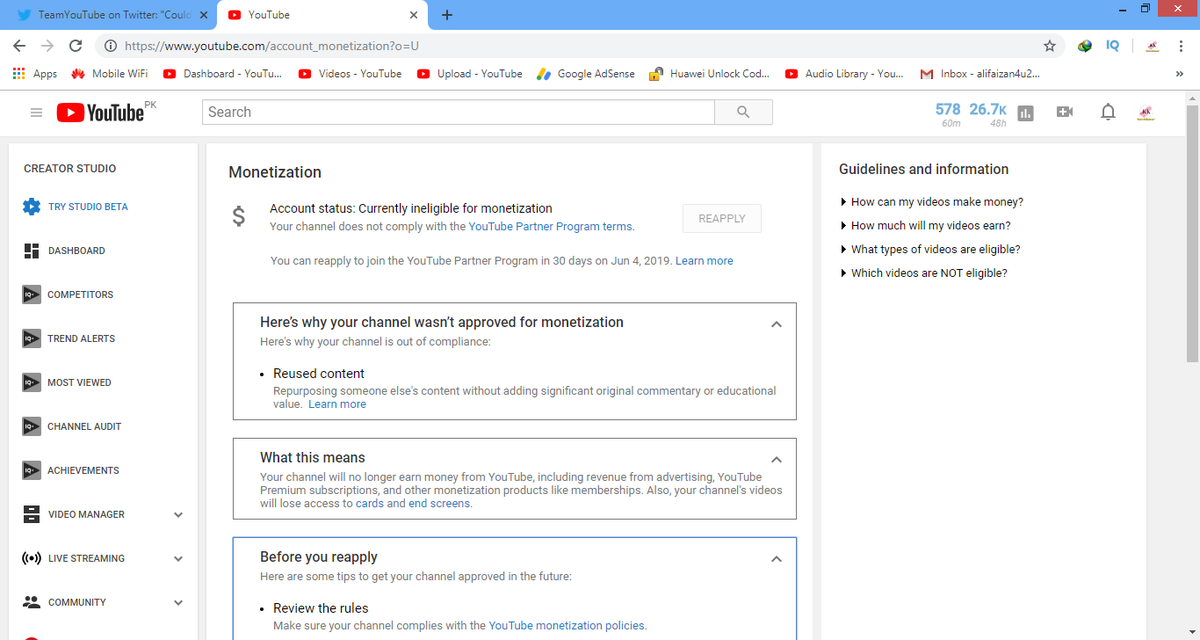1200x640 pixels.
Task: Click the Try Studio Beta gear icon
Action: (31, 207)
